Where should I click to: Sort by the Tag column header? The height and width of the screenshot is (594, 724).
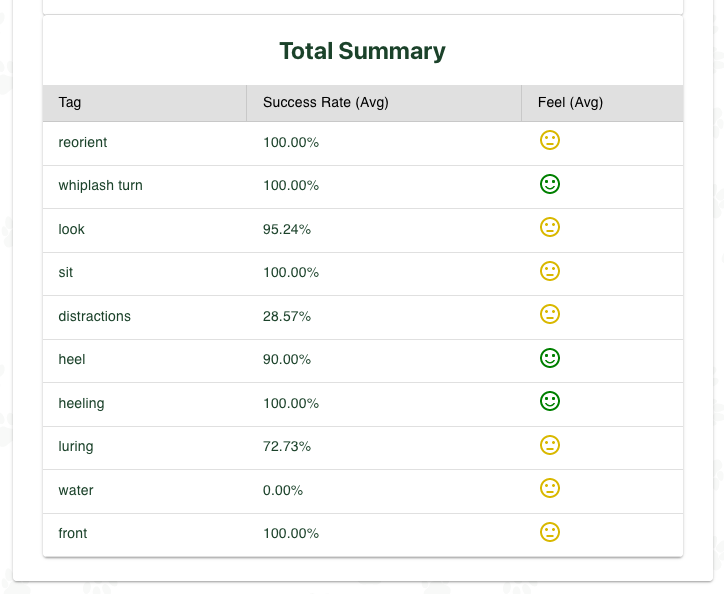tap(70, 102)
